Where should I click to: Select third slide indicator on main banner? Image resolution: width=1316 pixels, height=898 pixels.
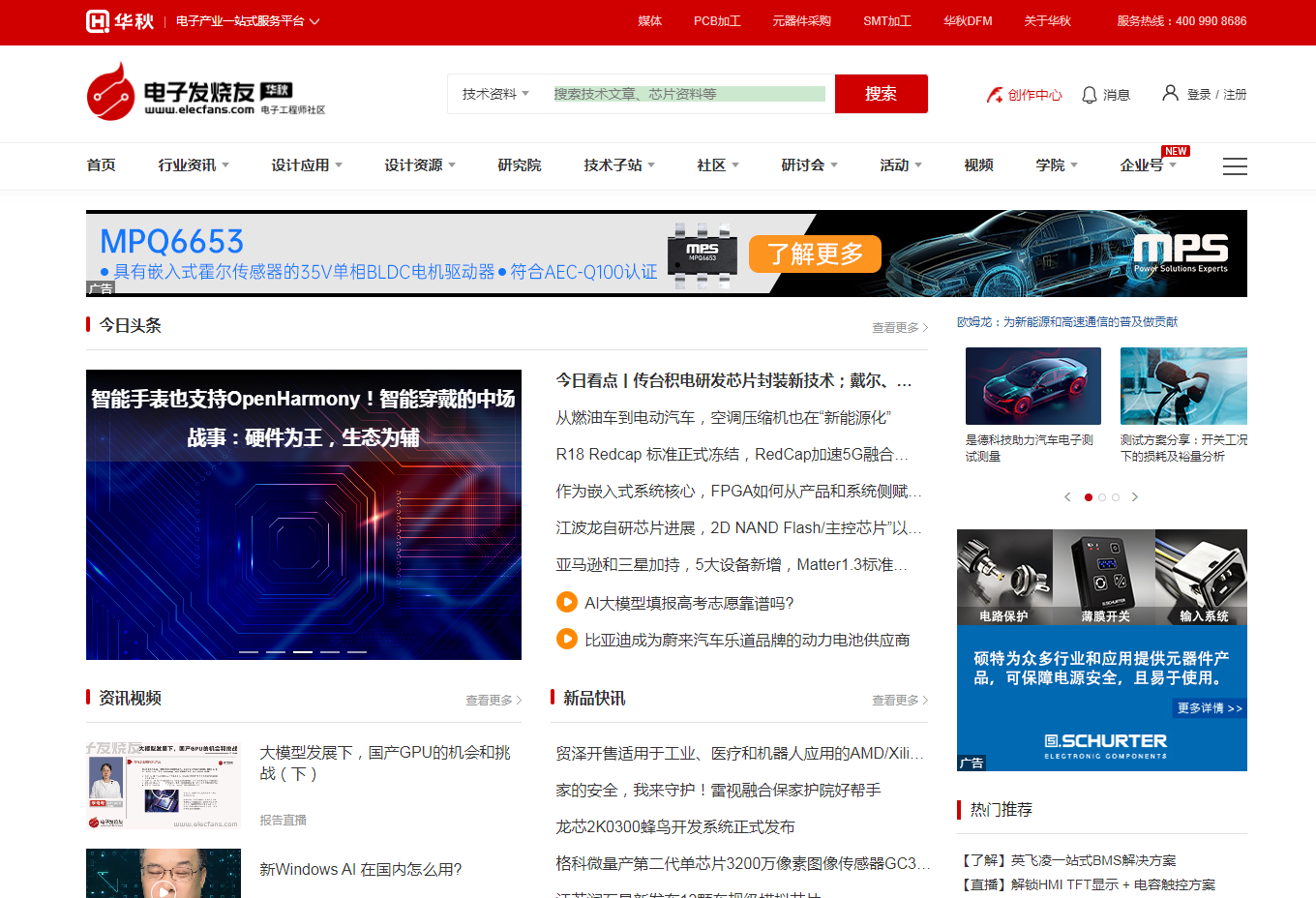pos(303,652)
